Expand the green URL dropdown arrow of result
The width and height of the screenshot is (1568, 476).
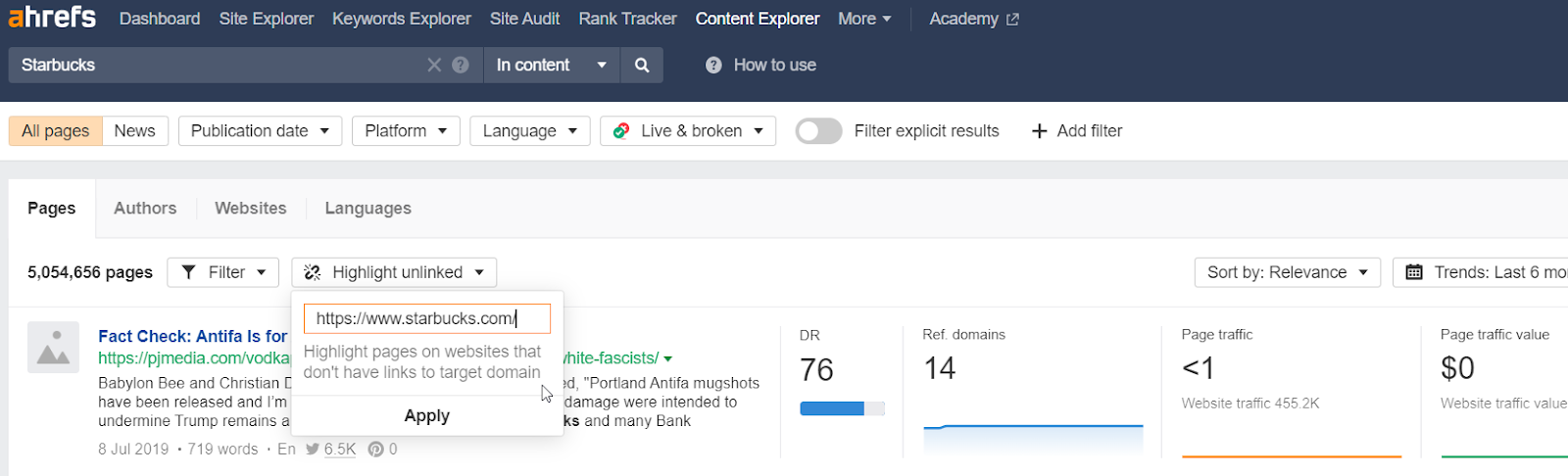[668, 359]
